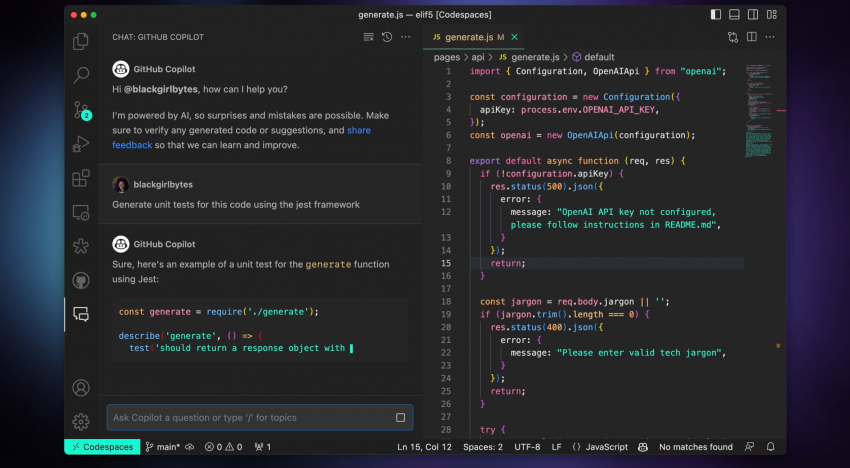The image size is (850, 468).
Task: Open the Remote Explorer view
Action: [81, 213]
